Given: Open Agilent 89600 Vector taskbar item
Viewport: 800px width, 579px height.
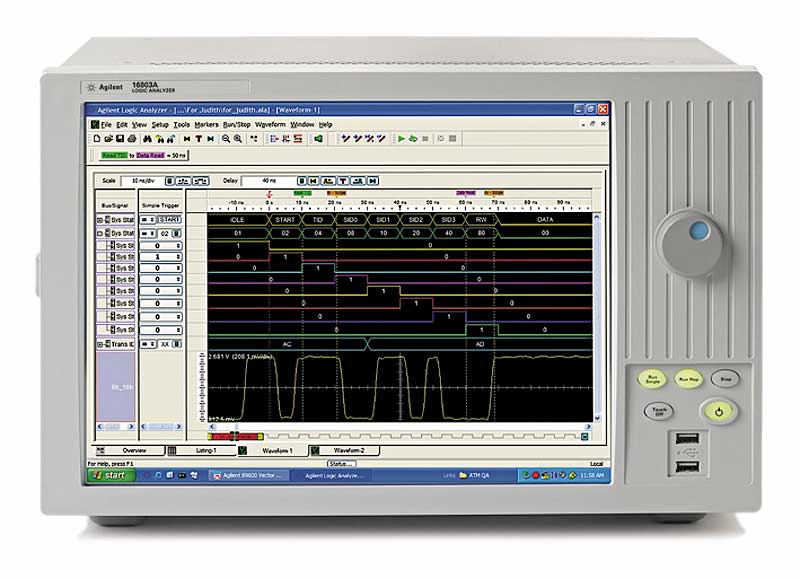Looking at the screenshot, I should (x=250, y=475).
